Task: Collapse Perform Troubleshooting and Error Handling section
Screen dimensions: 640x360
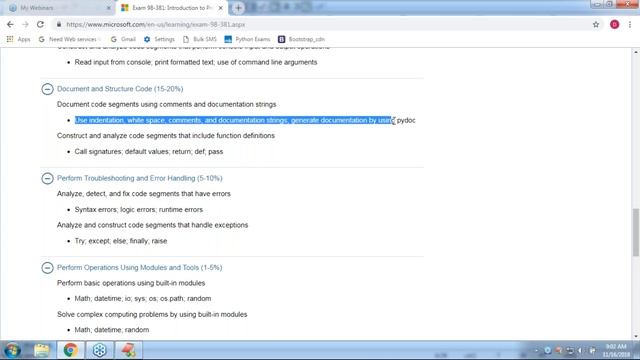Action: (x=47, y=178)
